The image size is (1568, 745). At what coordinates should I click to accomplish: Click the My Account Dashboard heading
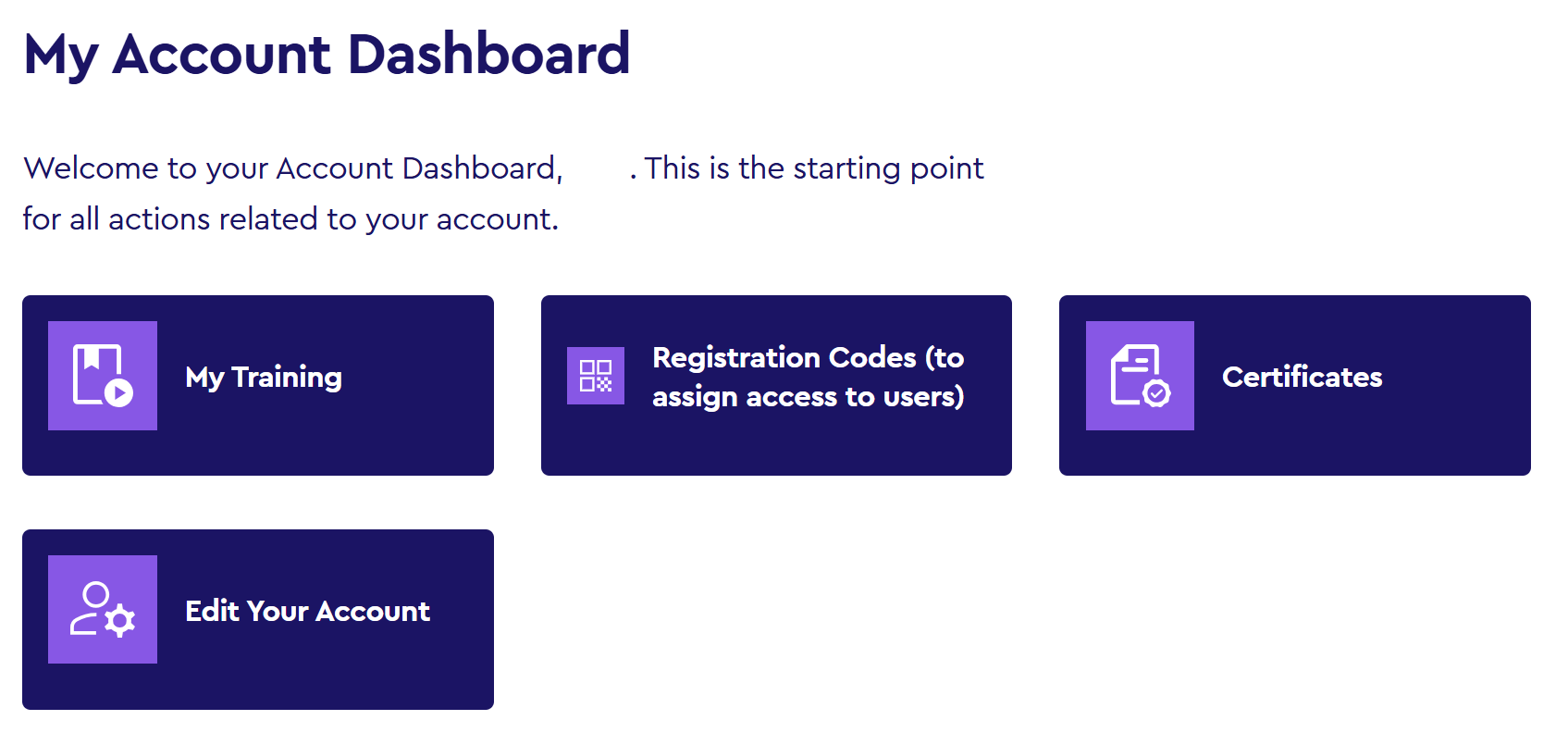[327, 54]
